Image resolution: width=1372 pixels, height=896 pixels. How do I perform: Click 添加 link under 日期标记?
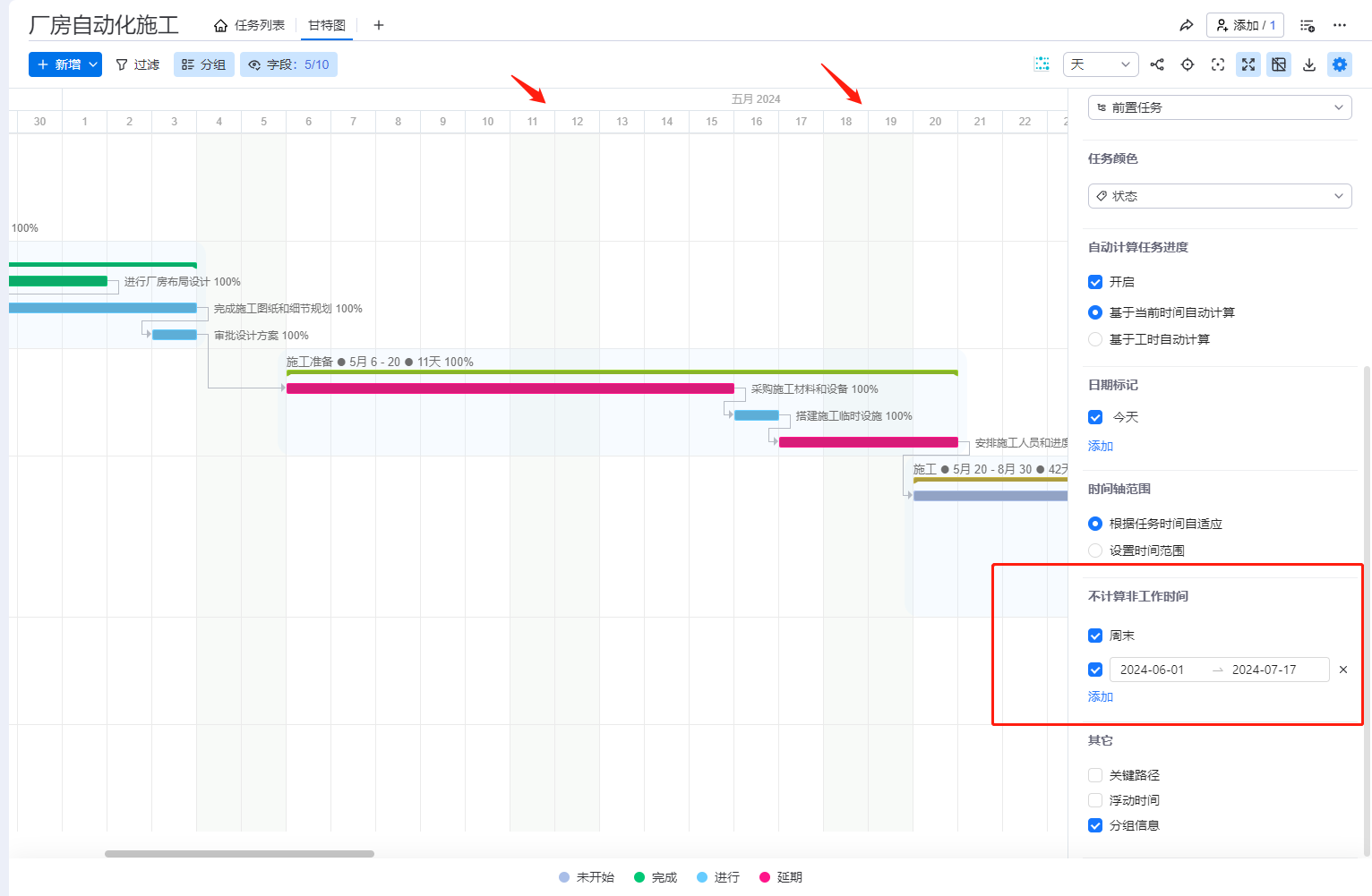(1101, 446)
